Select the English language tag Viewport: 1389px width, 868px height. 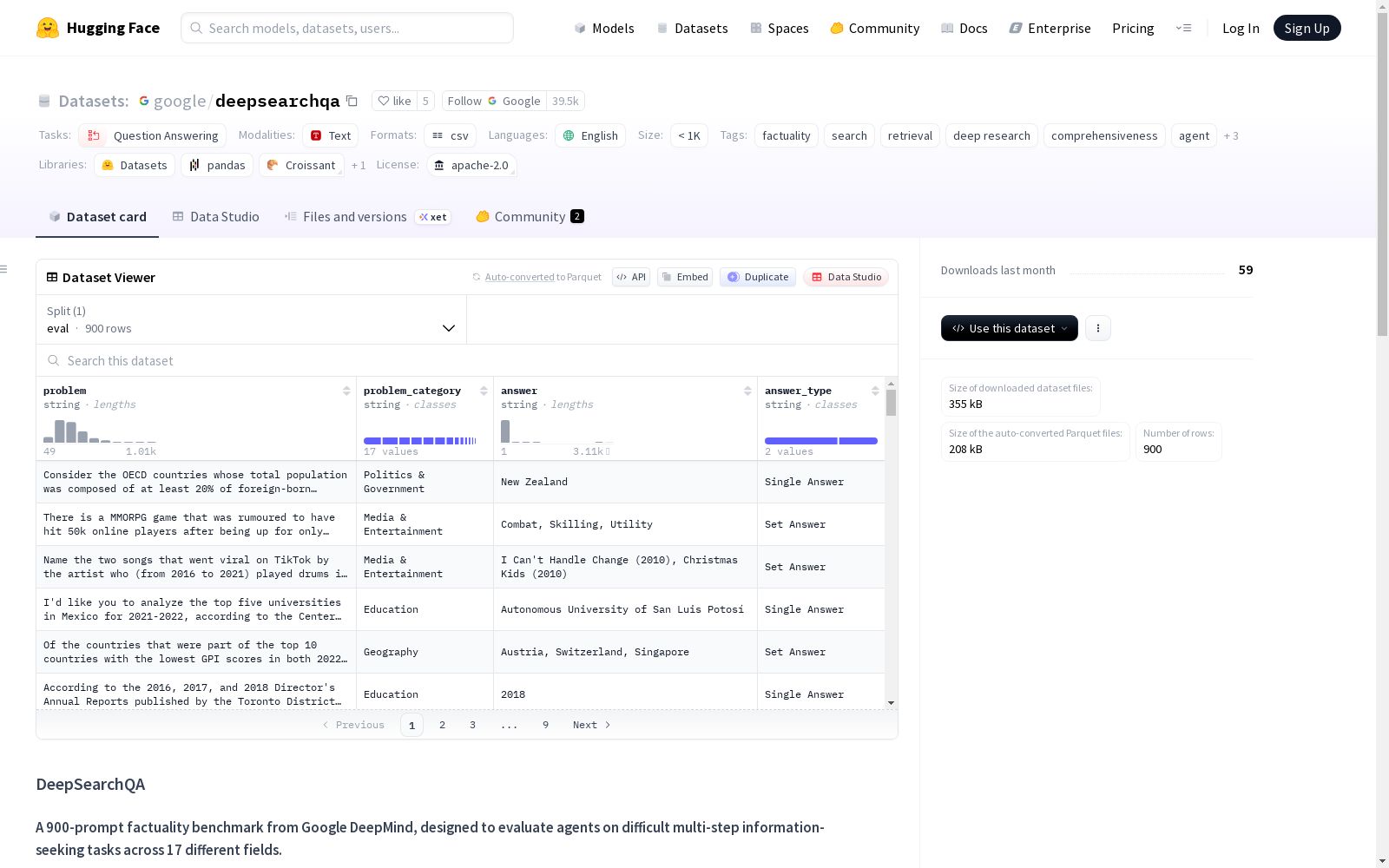coord(590,135)
